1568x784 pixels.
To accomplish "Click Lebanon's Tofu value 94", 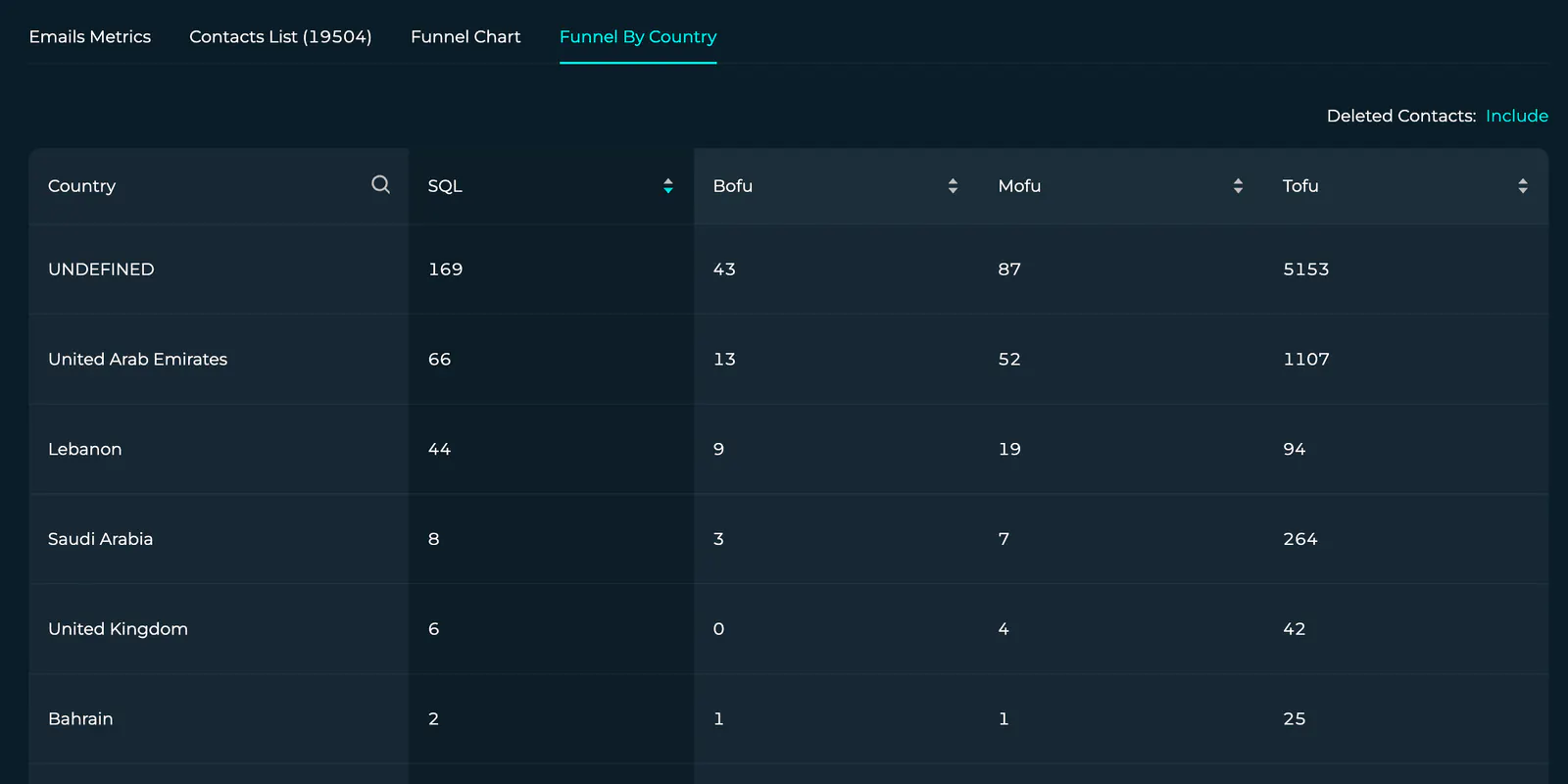I will [1295, 449].
